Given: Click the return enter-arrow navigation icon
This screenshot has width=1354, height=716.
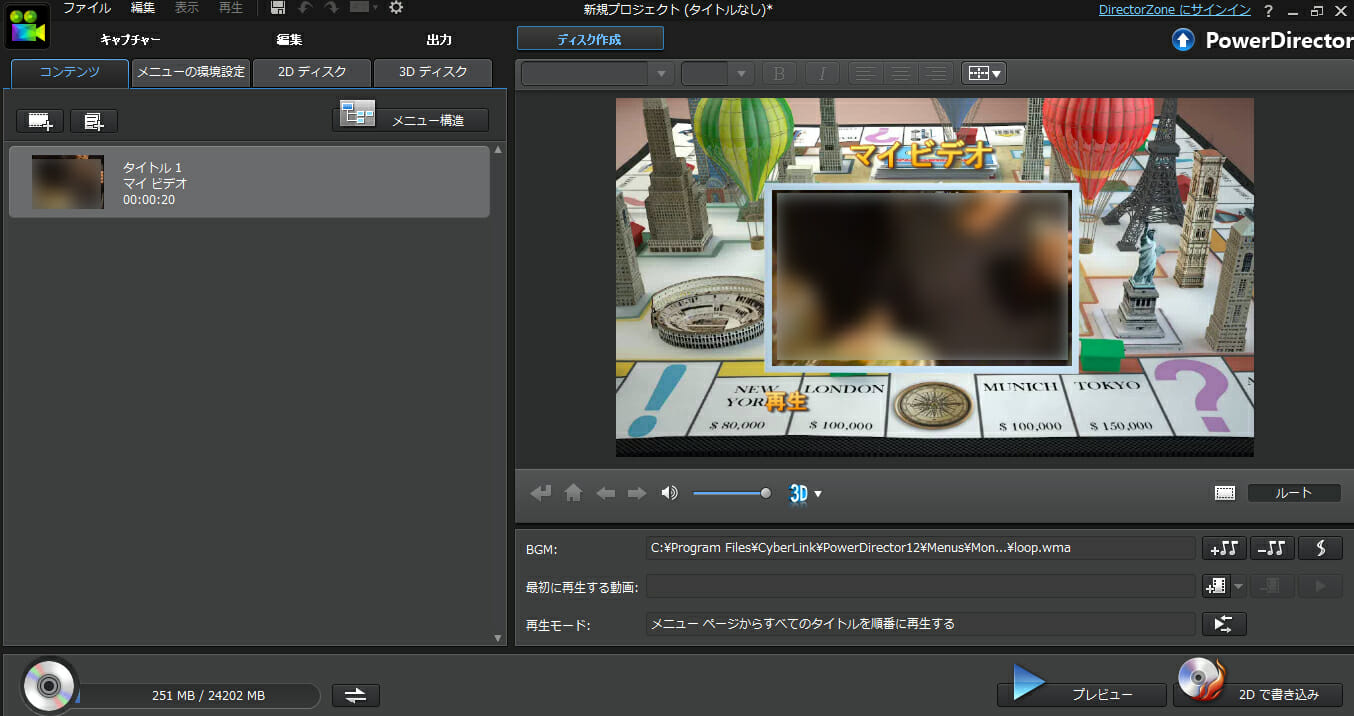Looking at the screenshot, I should pyautogui.click(x=541, y=493).
